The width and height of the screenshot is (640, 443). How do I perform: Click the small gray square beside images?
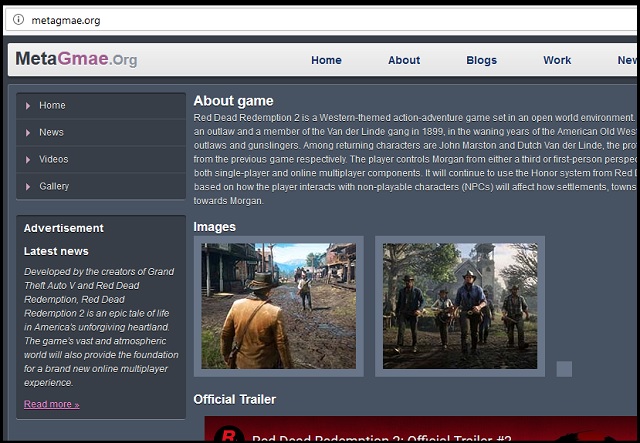tap(564, 369)
